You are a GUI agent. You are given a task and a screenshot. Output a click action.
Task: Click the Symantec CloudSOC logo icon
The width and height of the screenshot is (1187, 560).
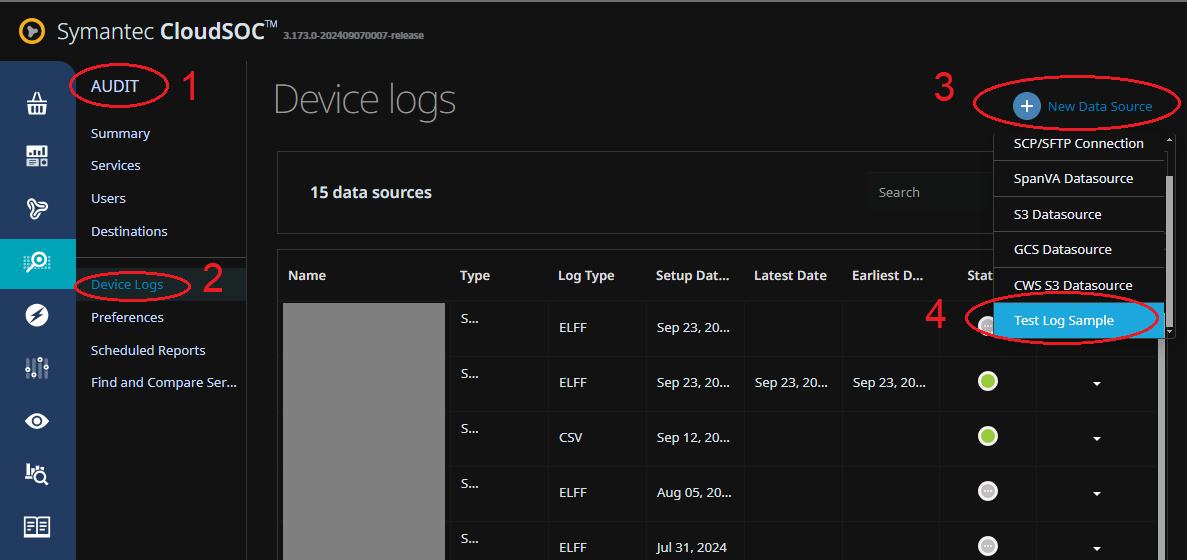coord(32,32)
